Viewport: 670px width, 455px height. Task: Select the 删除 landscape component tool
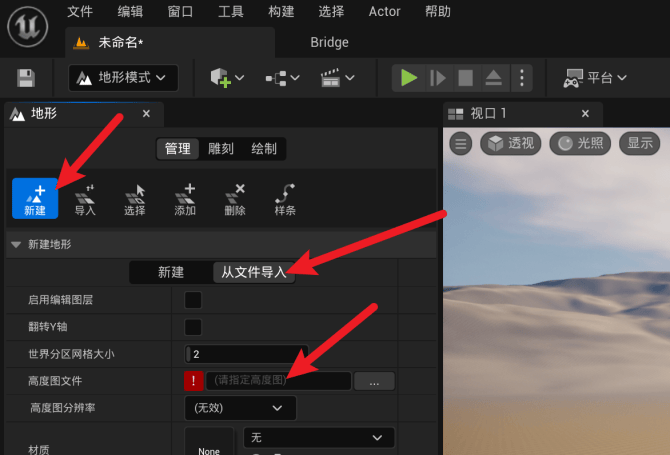(x=235, y=199)
